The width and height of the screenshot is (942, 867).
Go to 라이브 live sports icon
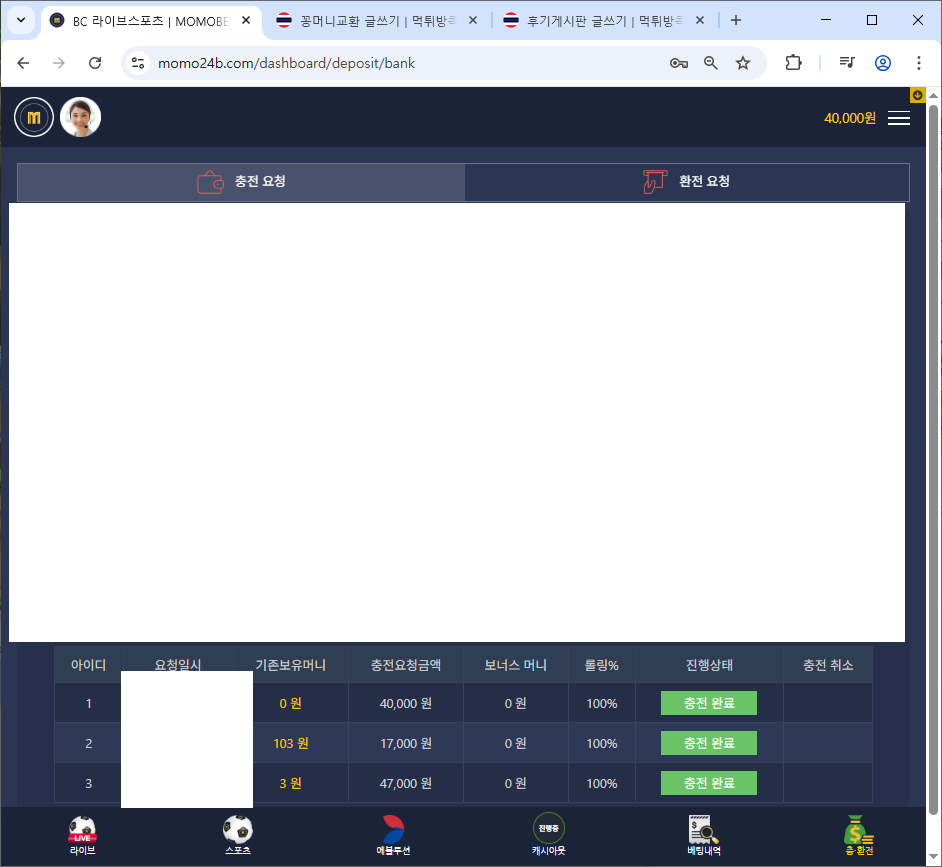click(82, 834)
